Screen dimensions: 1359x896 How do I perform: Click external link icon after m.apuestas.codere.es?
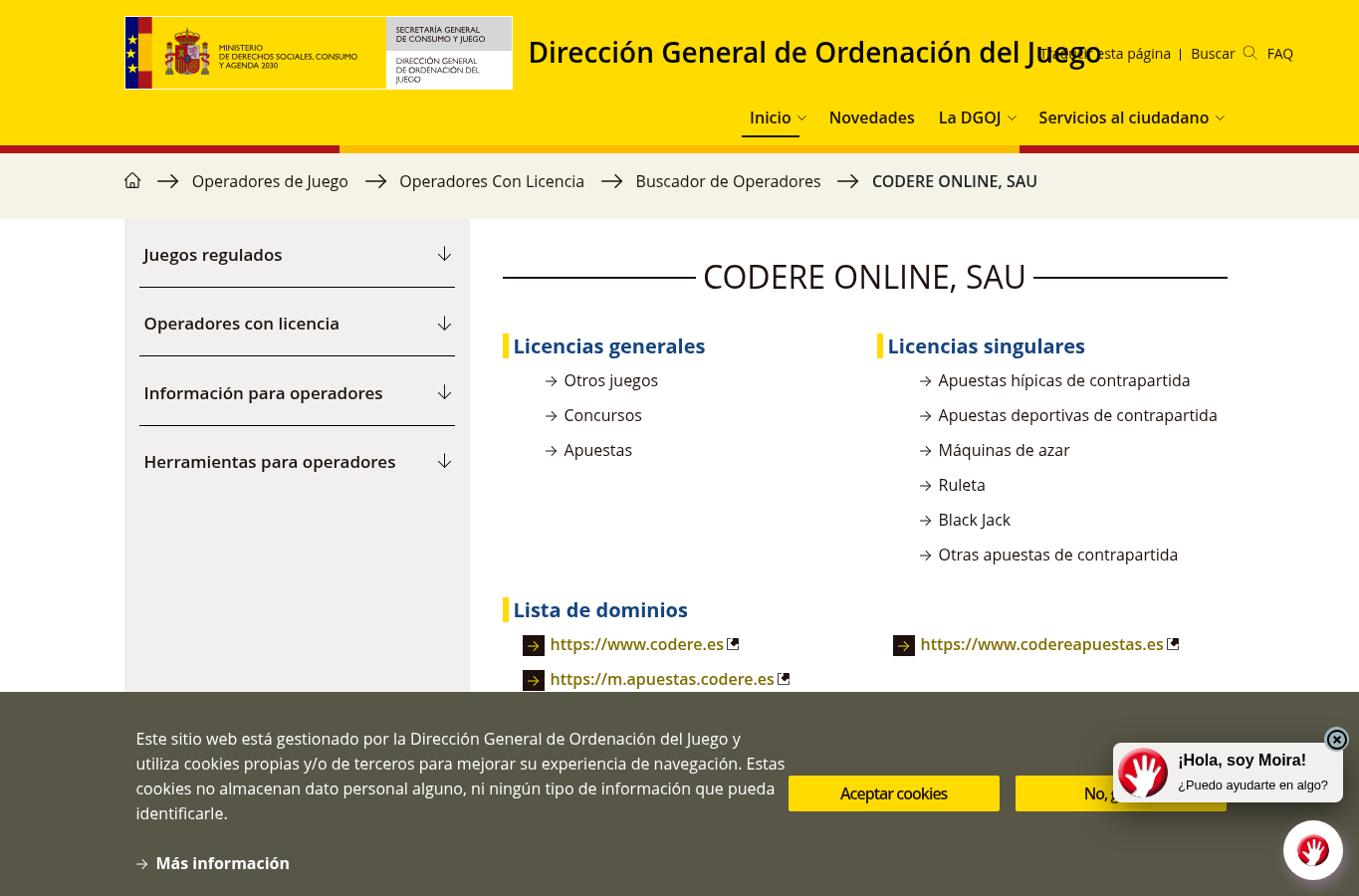coord(784,679)
